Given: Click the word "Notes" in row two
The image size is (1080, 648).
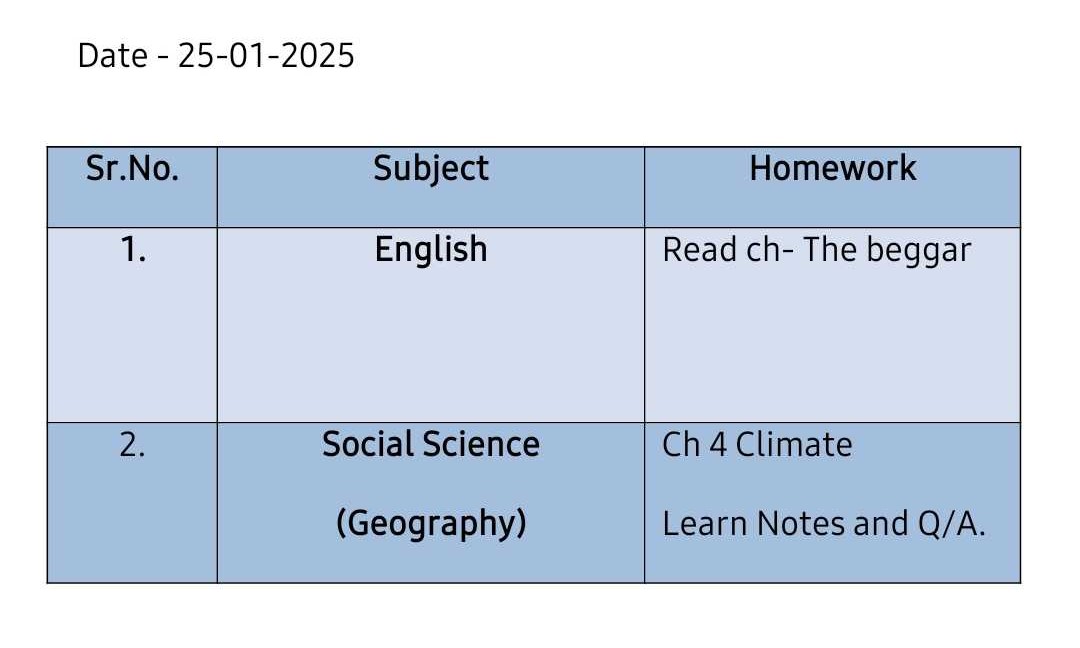Looking at the screenshot, I should pyautogui.click(x=801, y=524).
